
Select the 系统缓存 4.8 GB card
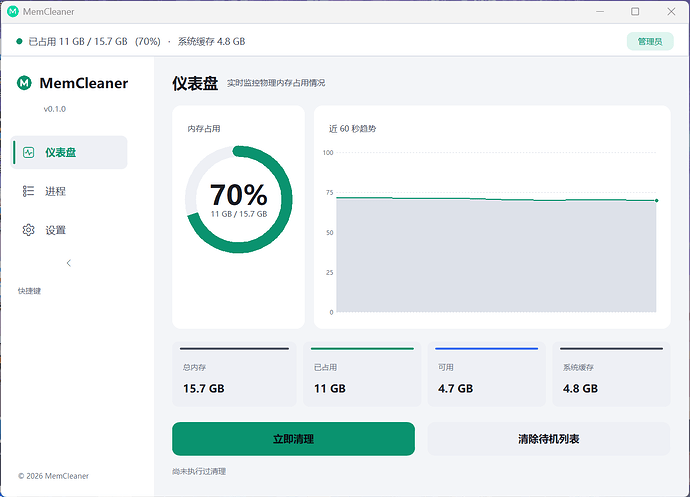point(611,374)
